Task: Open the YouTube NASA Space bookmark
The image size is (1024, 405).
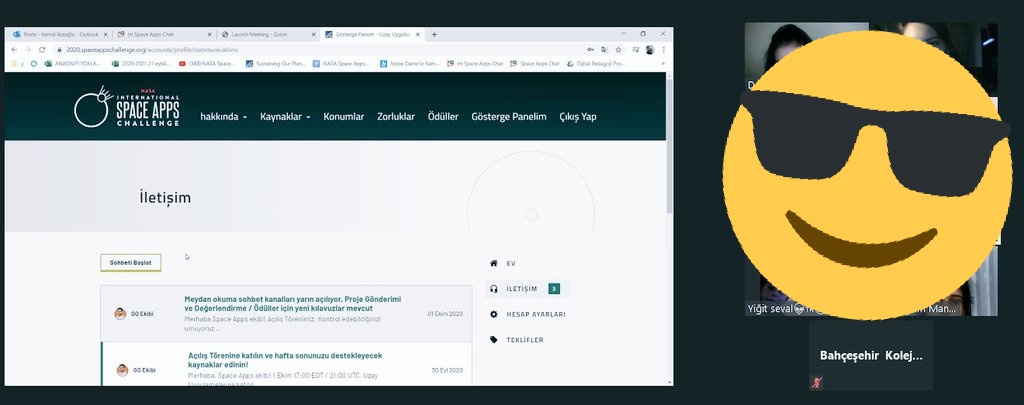Action: 206,64
